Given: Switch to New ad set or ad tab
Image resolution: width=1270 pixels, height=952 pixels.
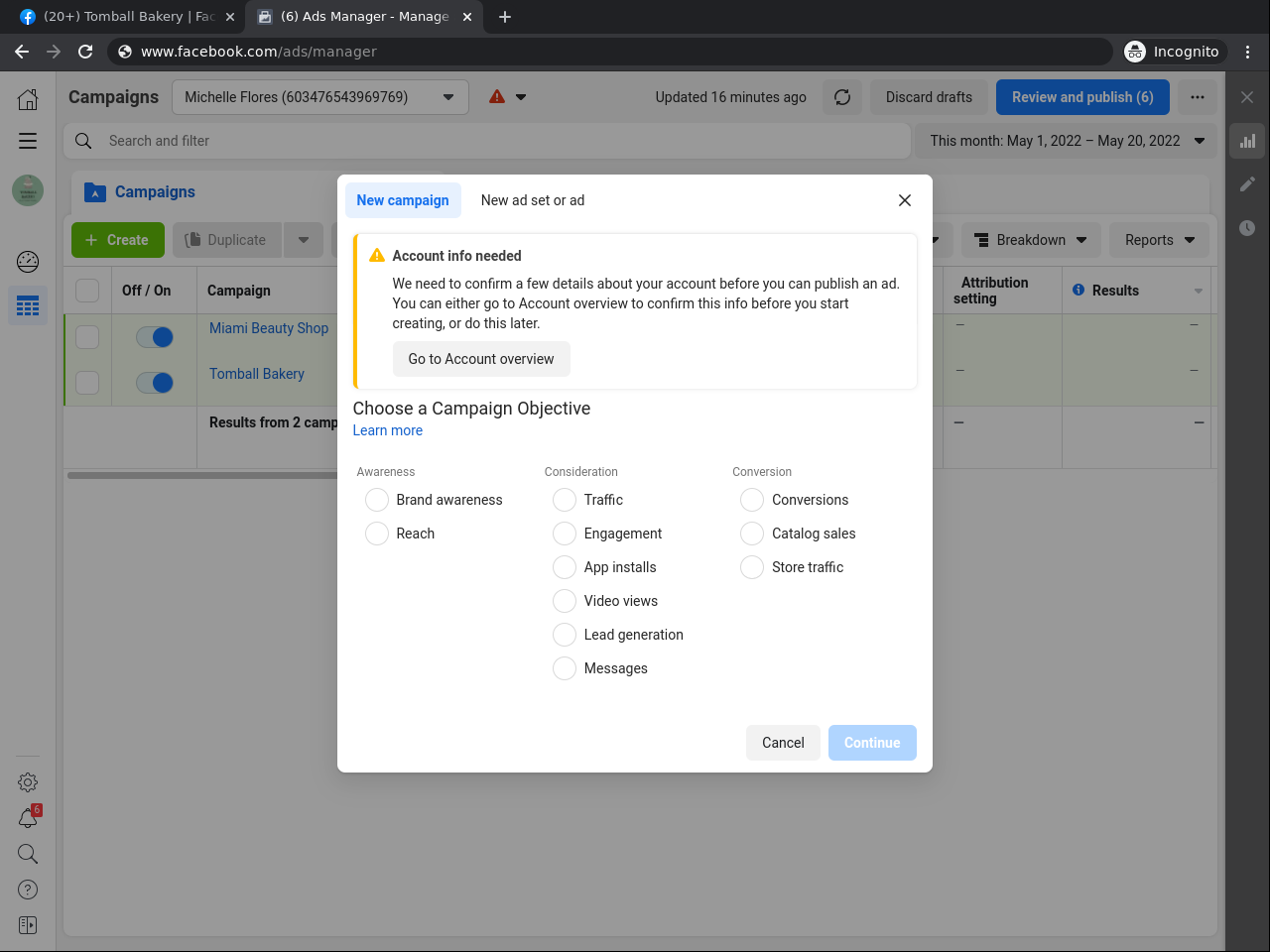Looking at the screenshot, I should point(532,200).
